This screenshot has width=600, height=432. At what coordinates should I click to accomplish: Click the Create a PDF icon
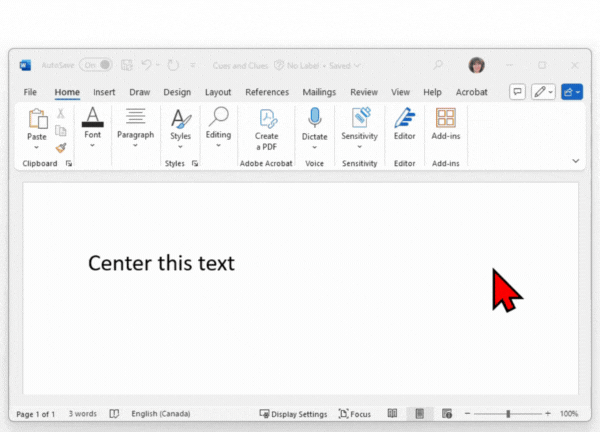(x=267, y=118)
